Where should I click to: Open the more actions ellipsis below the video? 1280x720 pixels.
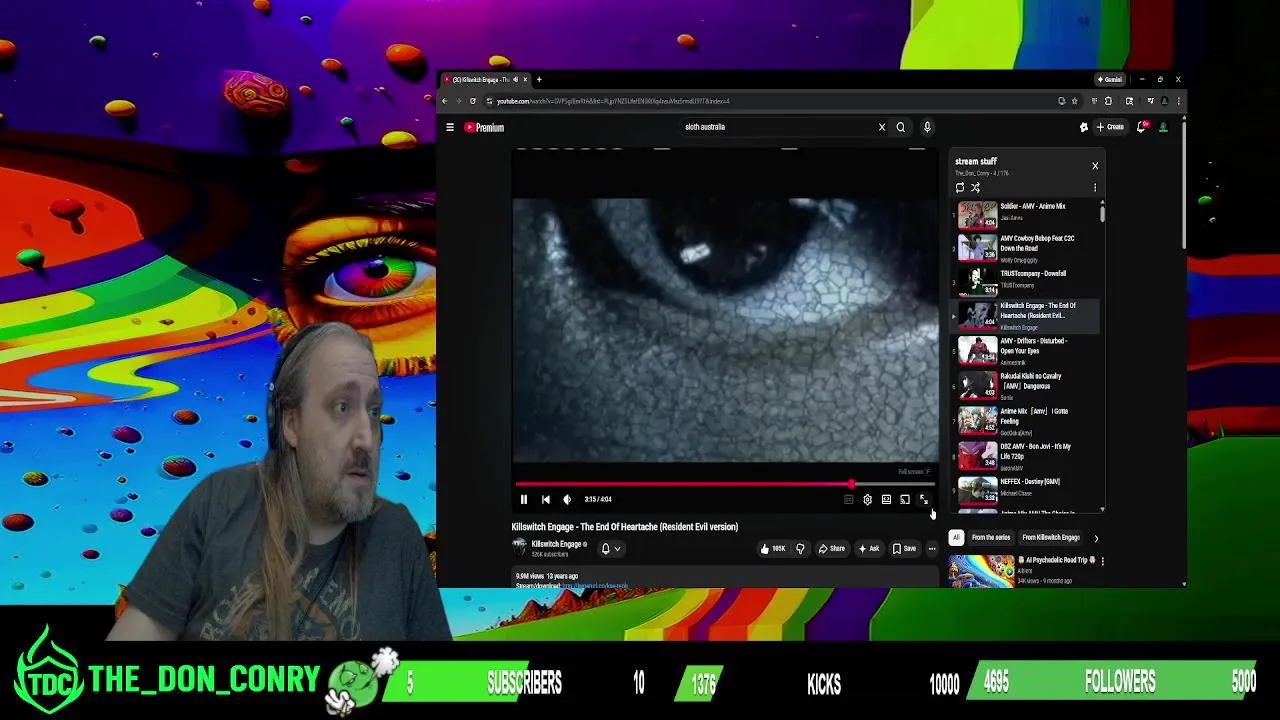point(932,548)
